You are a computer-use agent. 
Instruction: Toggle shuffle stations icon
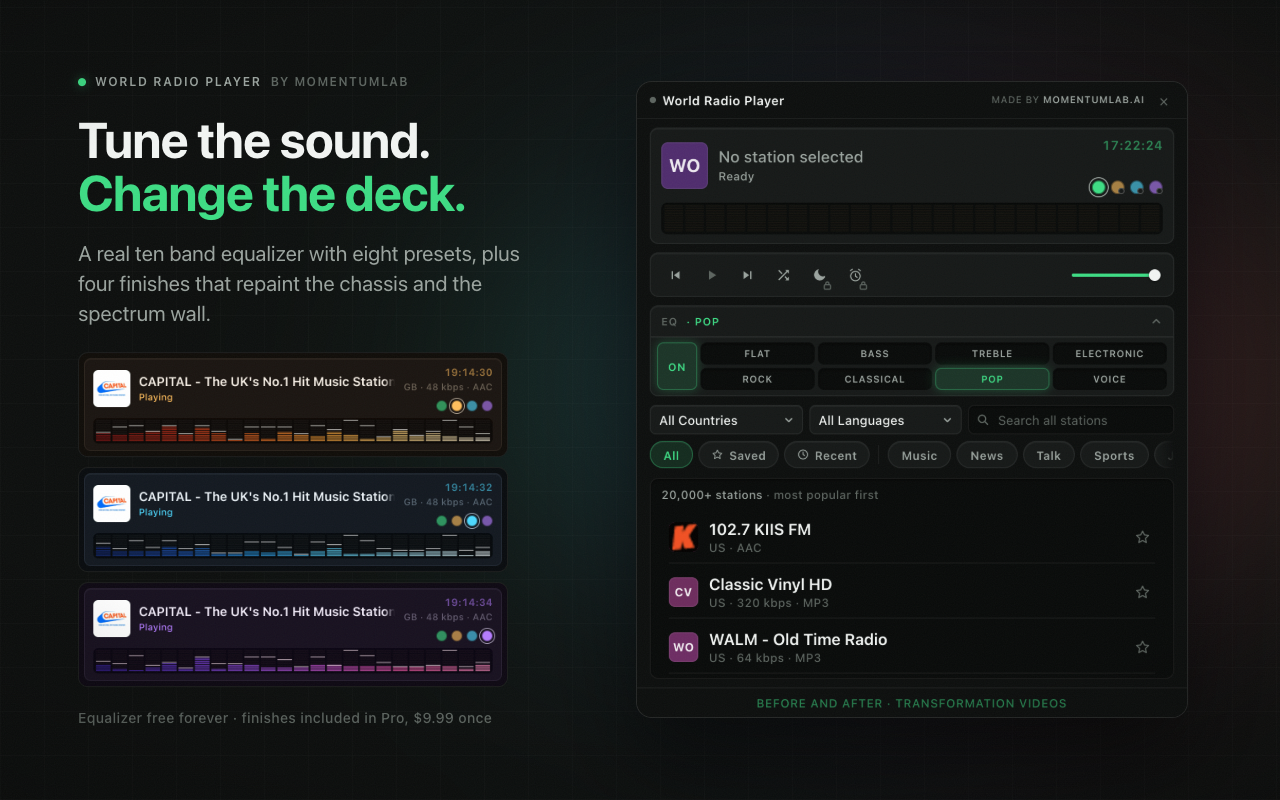784,275
